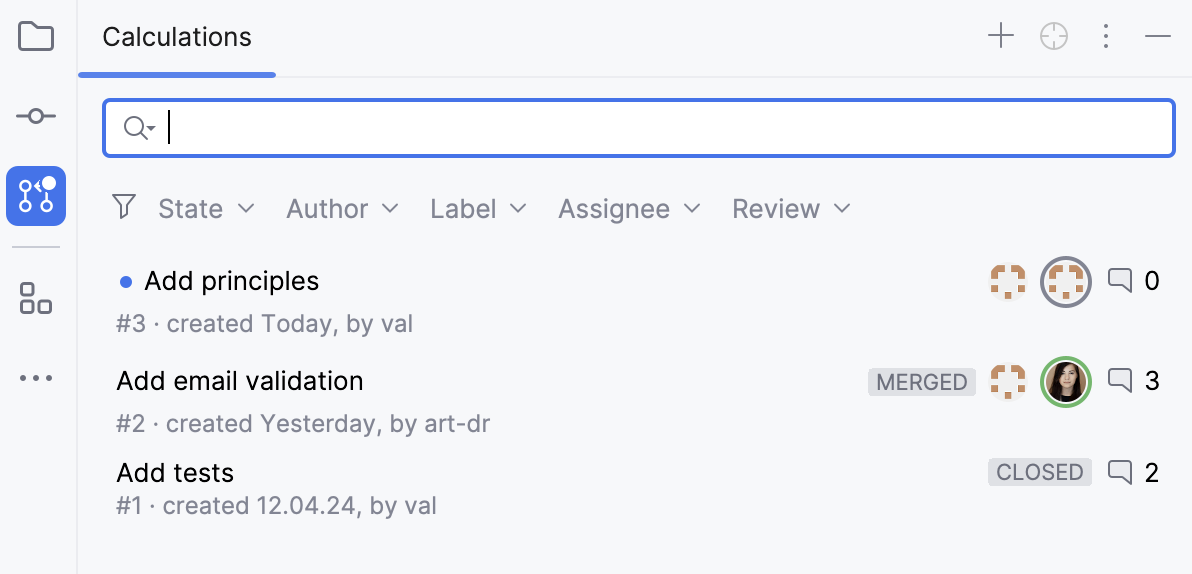Open the Author filter dropdown

click(x=342, y=209)
